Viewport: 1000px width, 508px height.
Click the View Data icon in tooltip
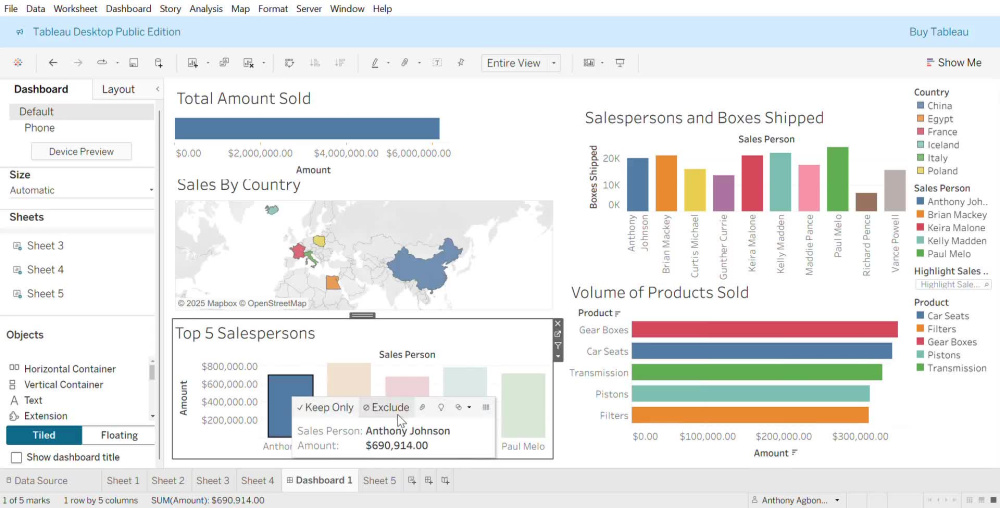(486, 407)
